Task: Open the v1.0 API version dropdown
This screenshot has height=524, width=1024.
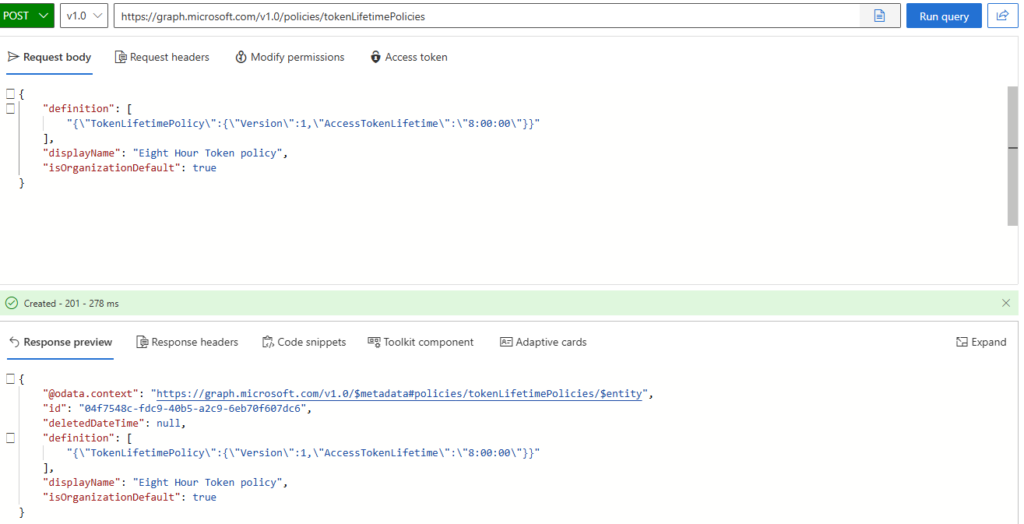Action: click(84, 16)
